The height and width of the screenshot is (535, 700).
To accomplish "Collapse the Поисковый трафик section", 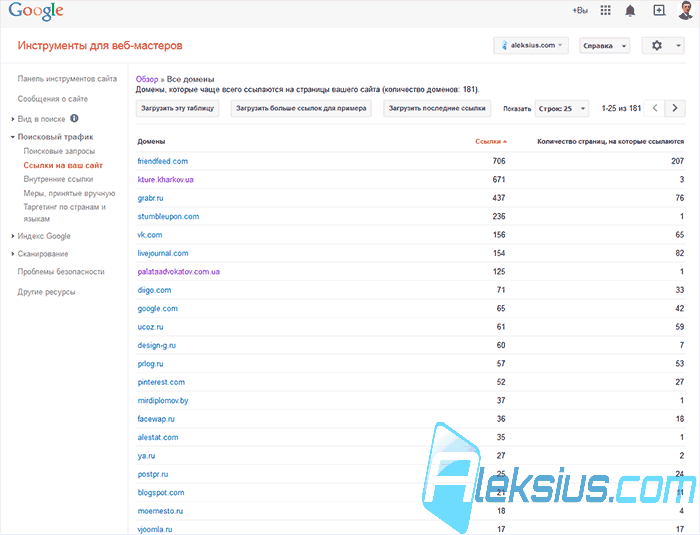I will tap(52, 137).
